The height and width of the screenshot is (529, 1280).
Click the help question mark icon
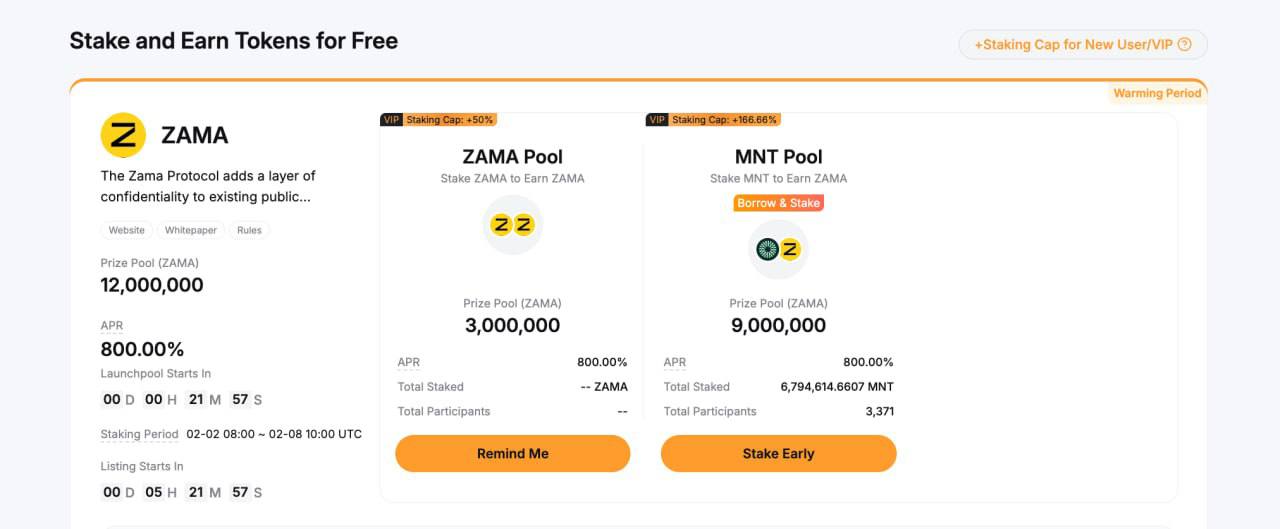pyautogui.click(x=1185, y=44)
